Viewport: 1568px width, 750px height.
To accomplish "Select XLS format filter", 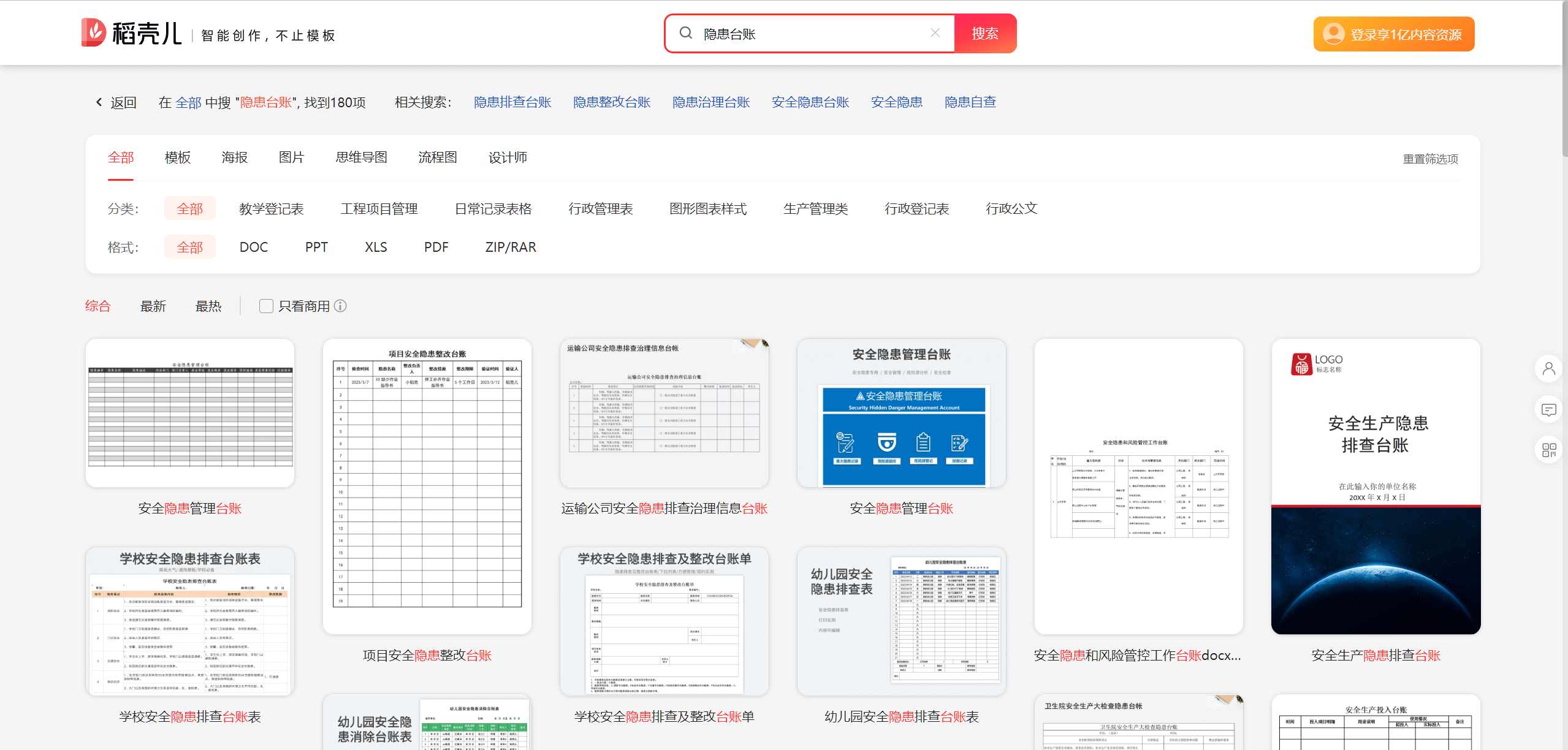I will pos(376,247).
